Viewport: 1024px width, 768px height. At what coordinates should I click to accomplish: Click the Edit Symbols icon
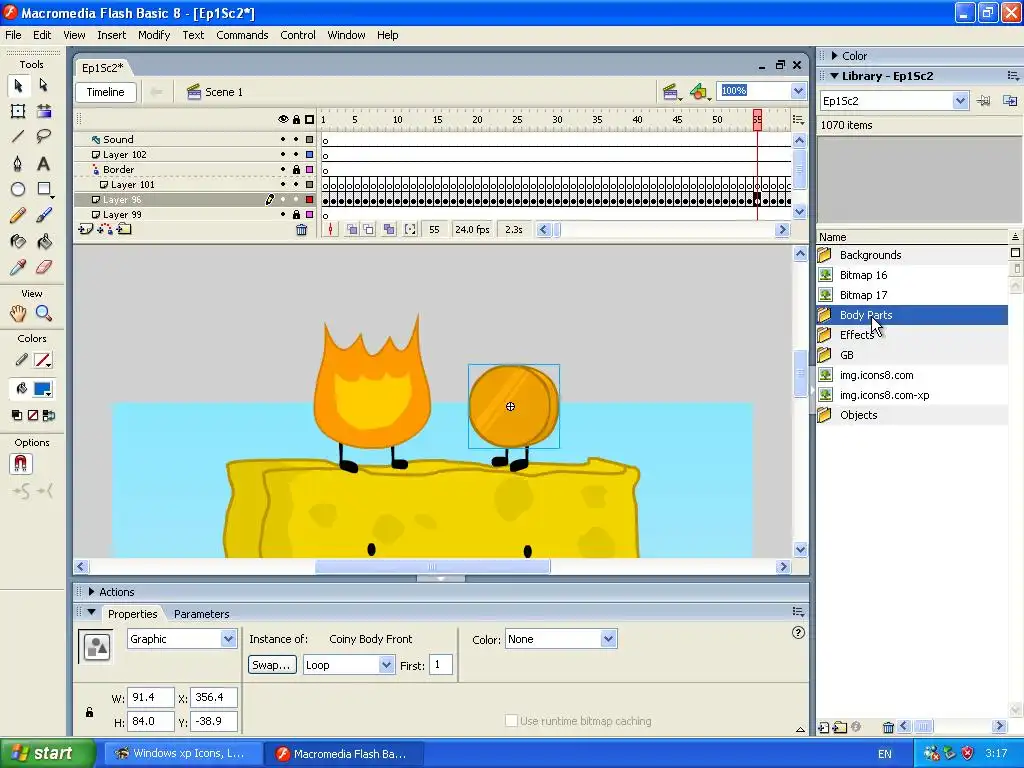pyautogui.click(x=699, y=92)
